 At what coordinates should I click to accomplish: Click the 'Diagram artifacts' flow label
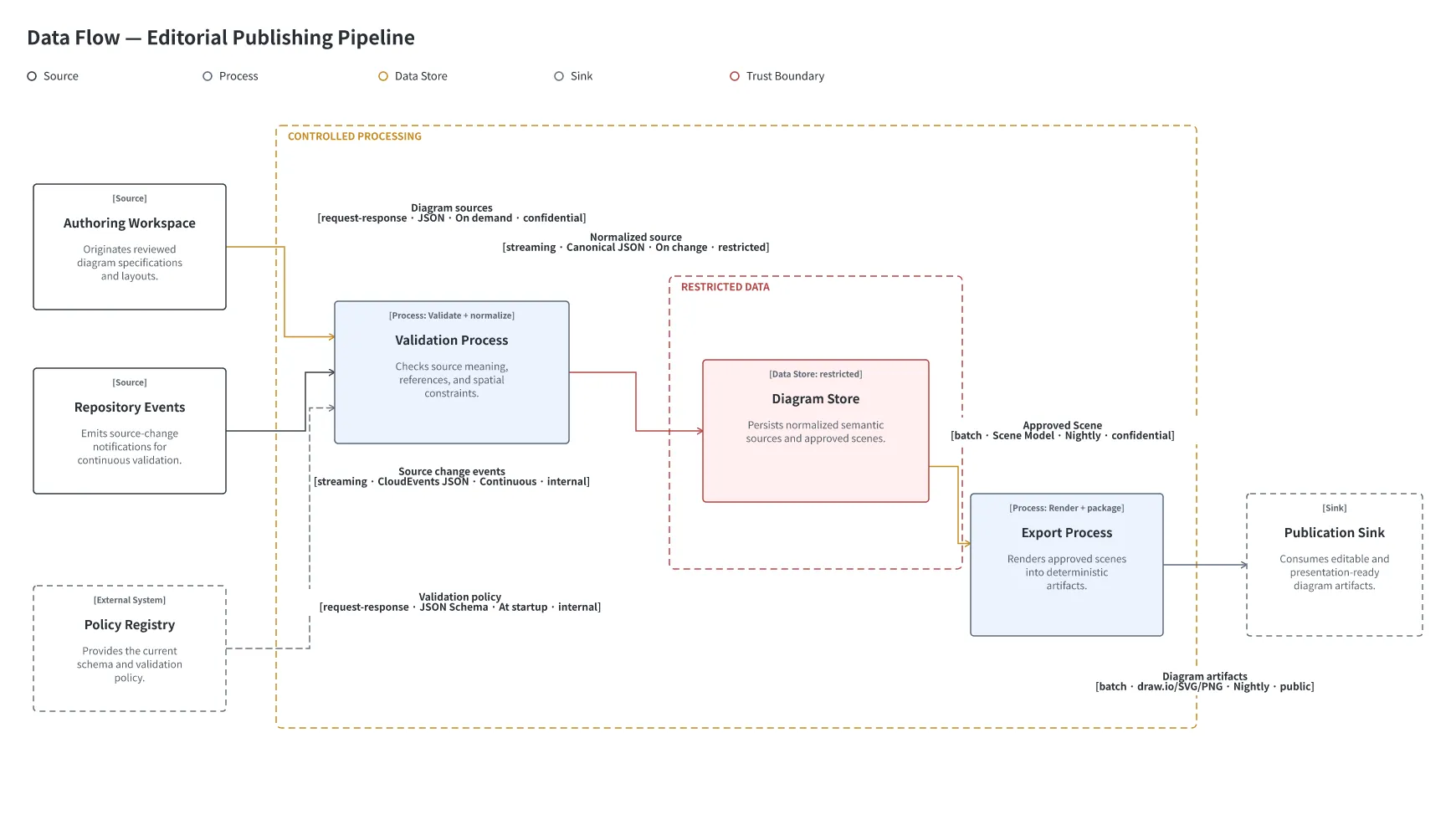[1205, 676]
